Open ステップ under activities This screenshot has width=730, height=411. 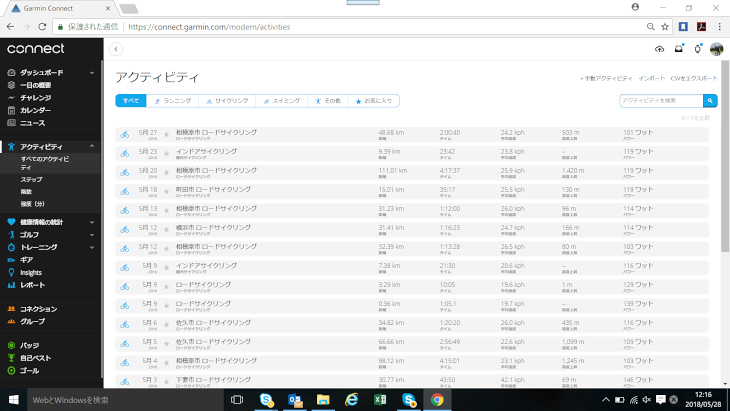31,179
